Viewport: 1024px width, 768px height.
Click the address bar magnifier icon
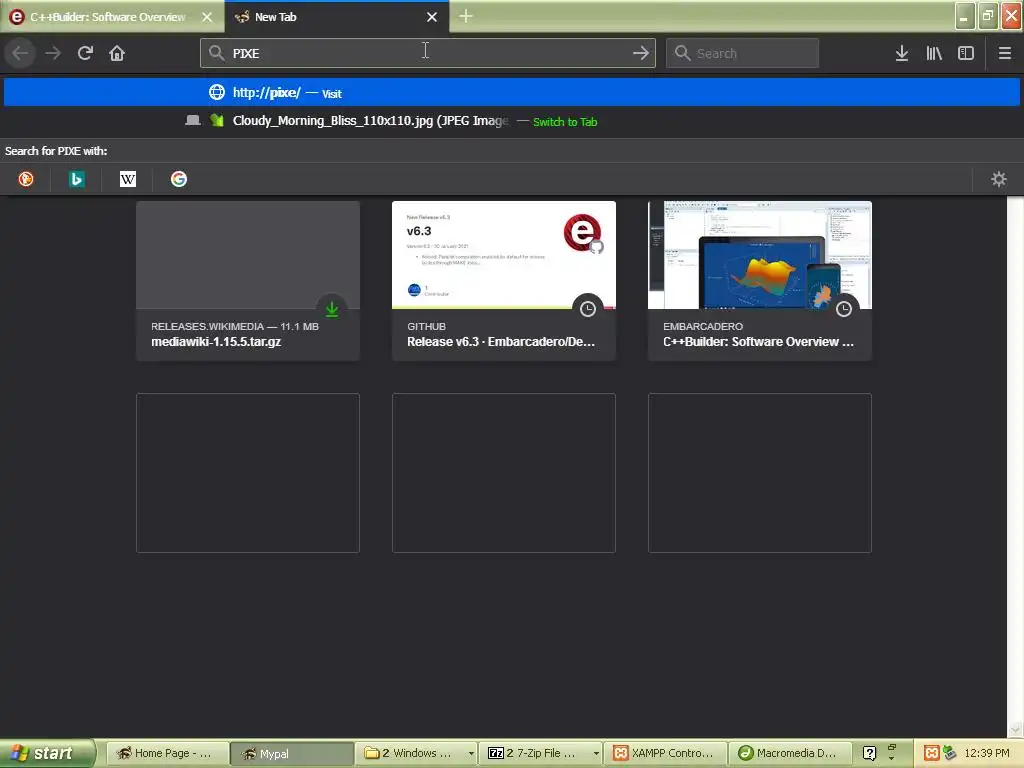coord(216,53)
